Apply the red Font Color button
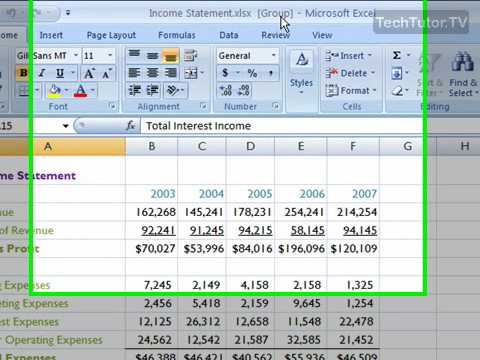The height and width of the screenshot is (360, 480). coord(81,90)
